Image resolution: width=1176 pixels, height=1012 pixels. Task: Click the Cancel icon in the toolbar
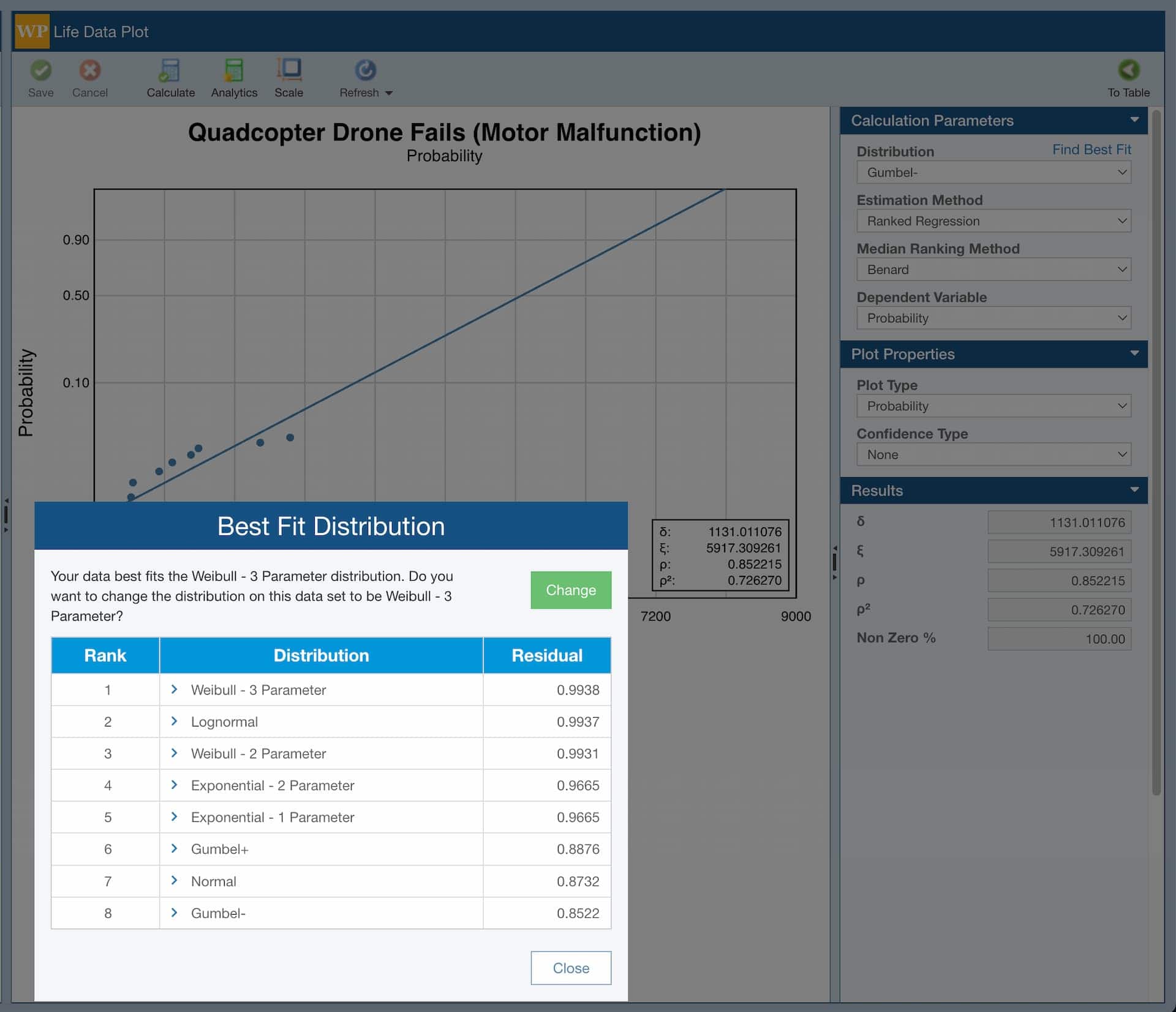pos(89,77)
